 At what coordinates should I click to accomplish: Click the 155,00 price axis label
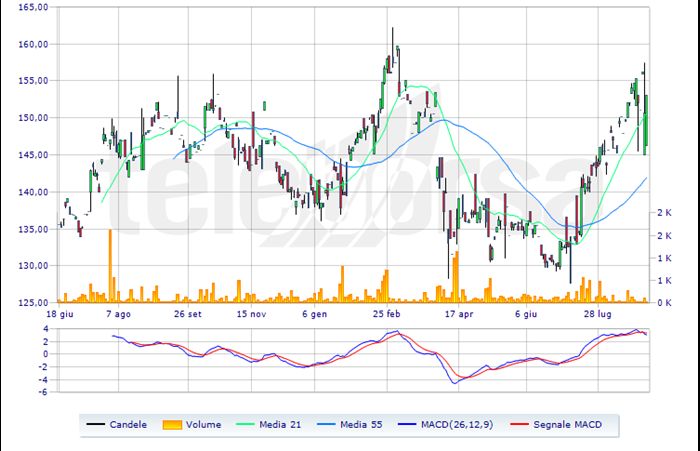coord(33,81)
